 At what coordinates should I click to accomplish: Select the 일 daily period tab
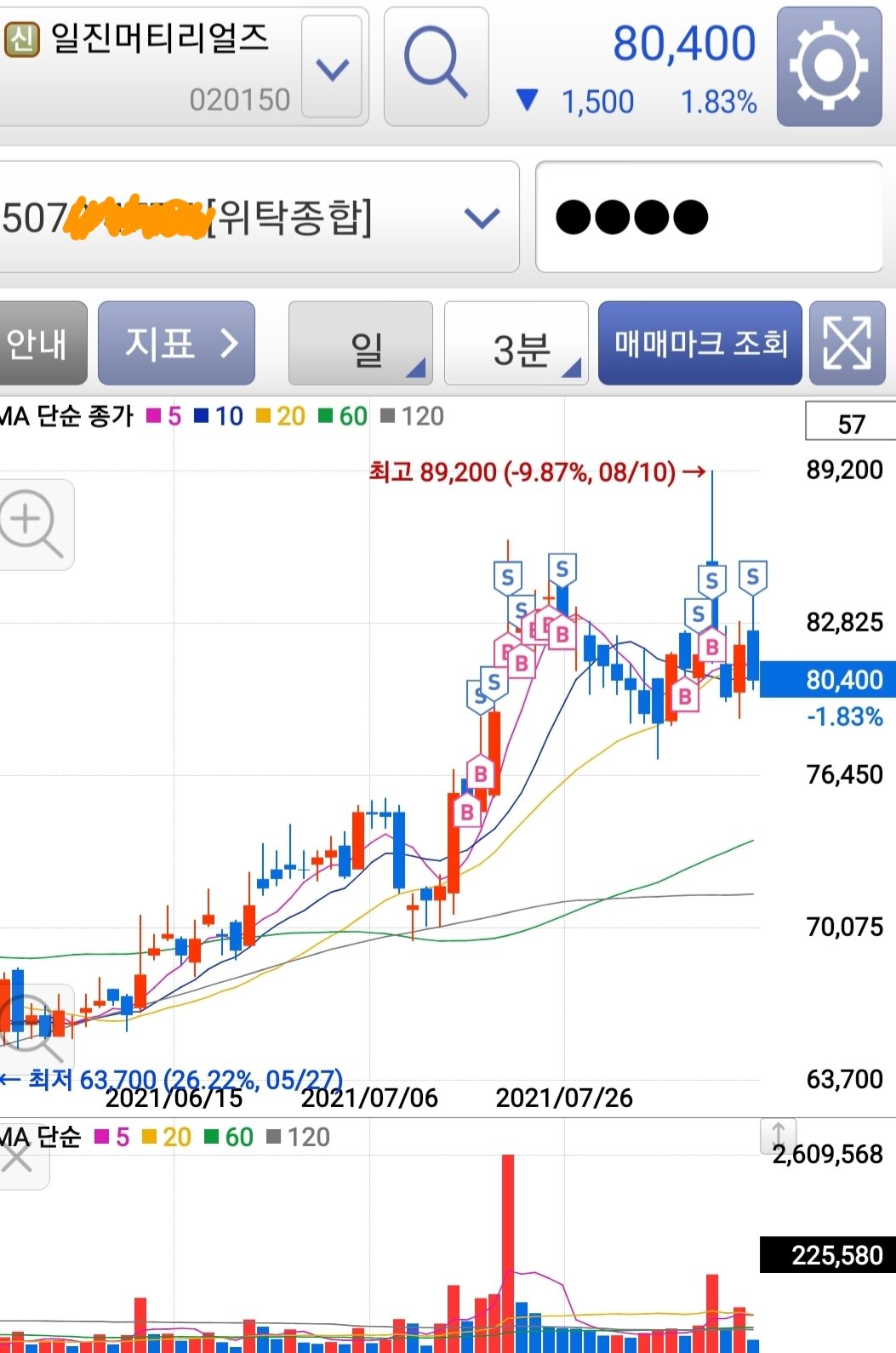click(x=361, y=345)
